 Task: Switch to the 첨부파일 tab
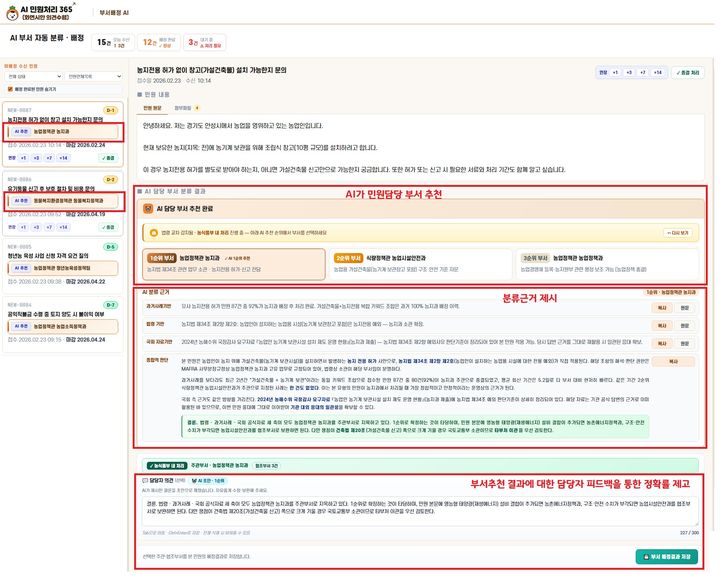[187, 108]
